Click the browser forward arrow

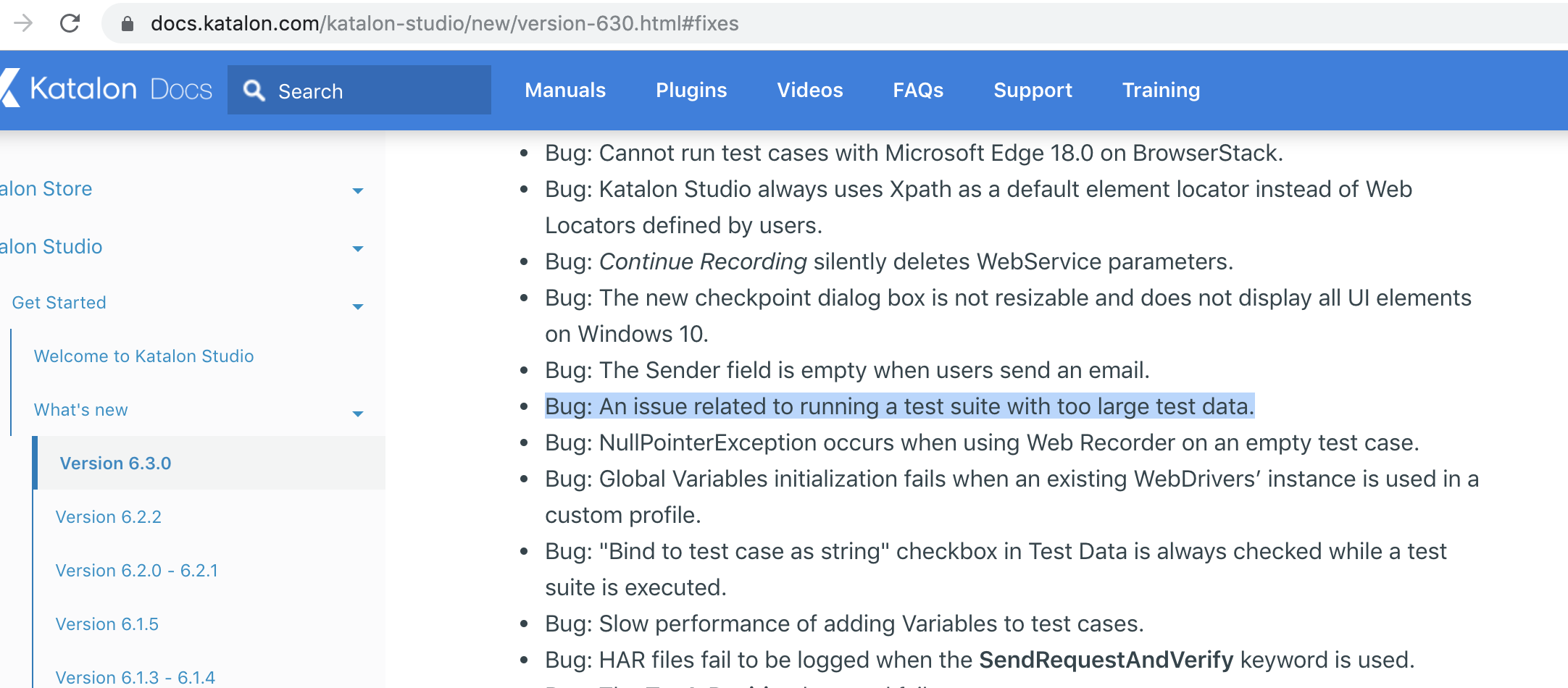tap(23, 23)
